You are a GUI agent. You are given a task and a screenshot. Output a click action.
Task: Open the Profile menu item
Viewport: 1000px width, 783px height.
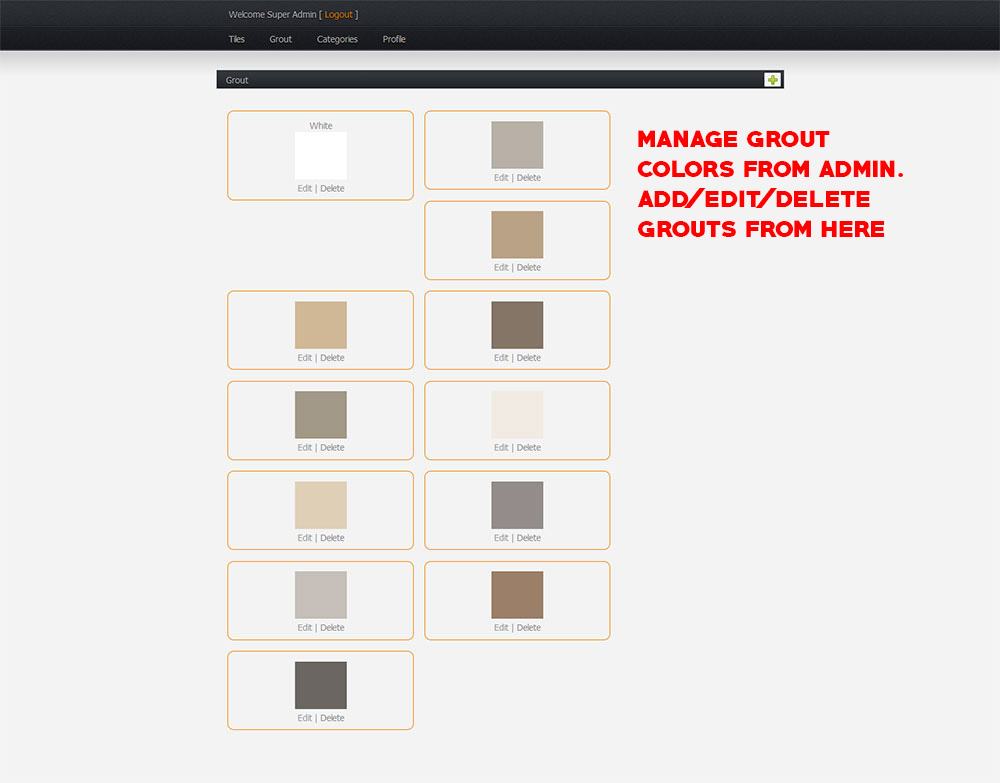(x=394, y=40)
